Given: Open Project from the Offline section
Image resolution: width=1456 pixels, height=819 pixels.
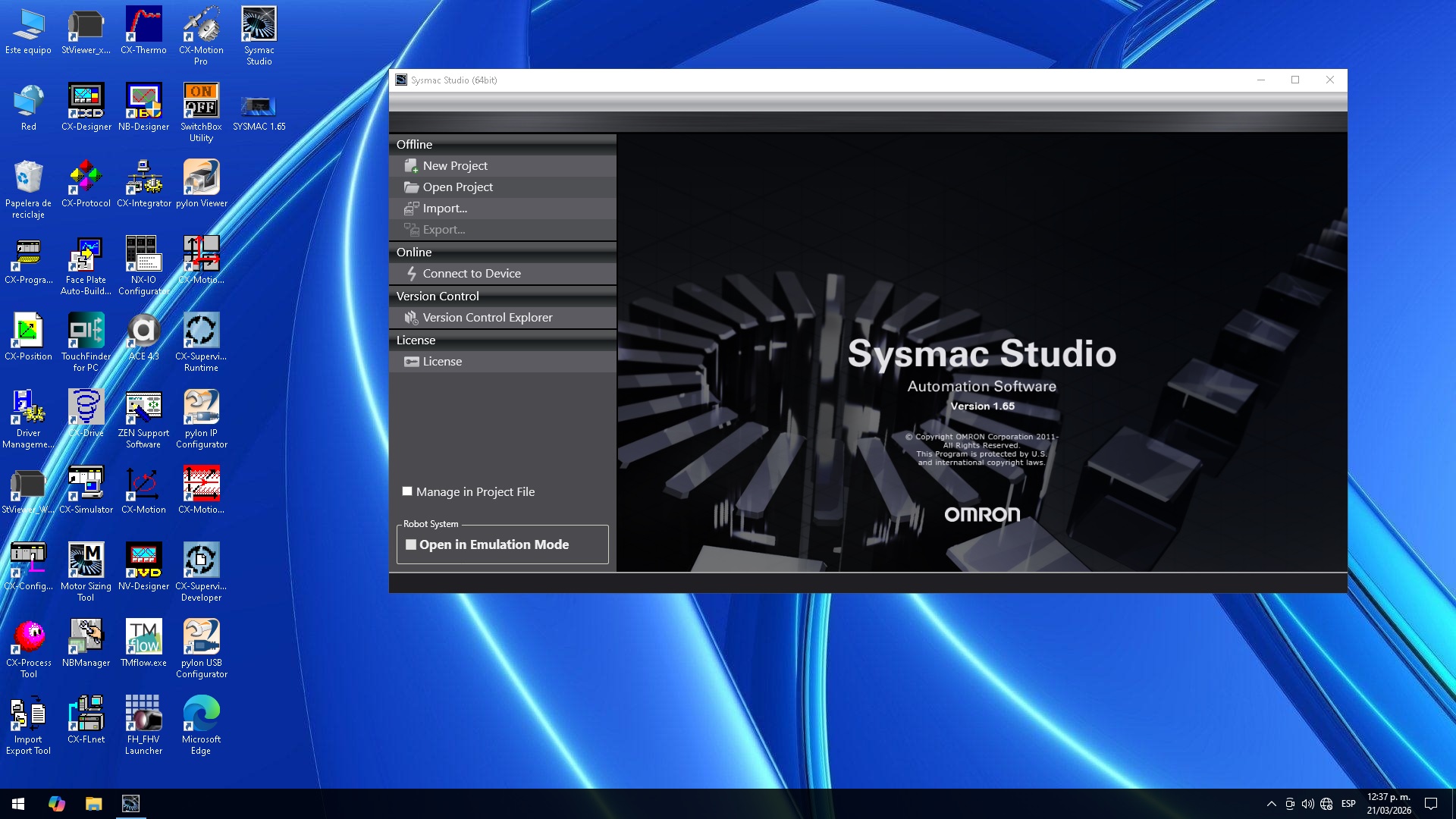Looking at the screenshot, I should pos(457,187).
